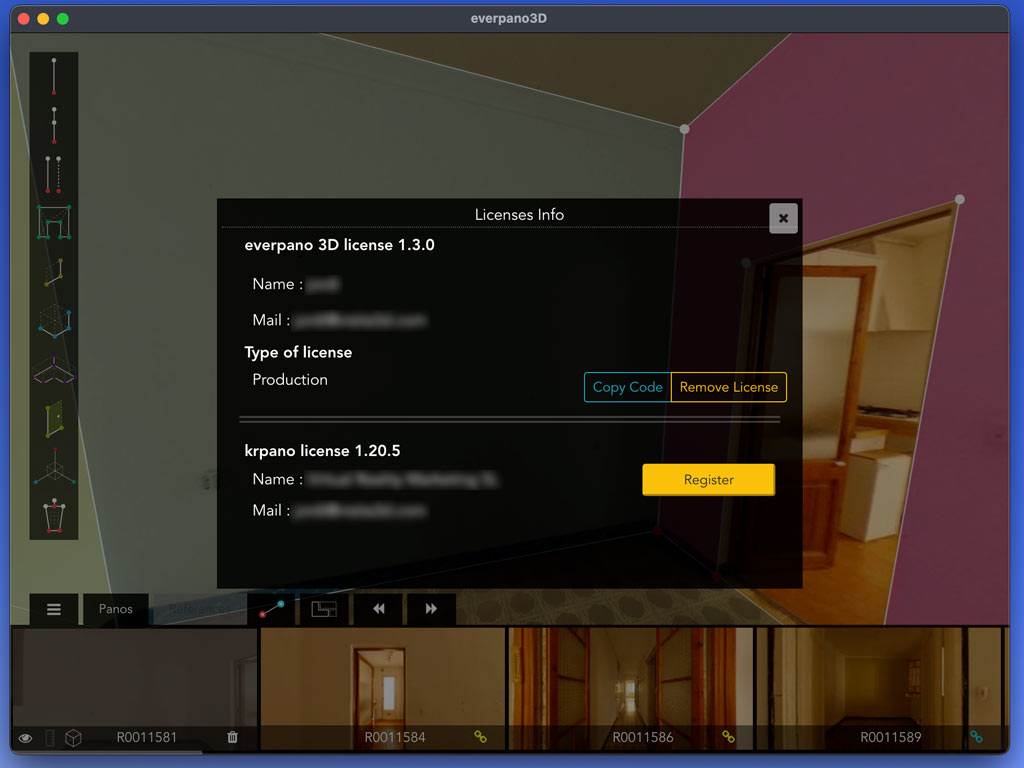Click the Register button
1024x768 pixels.
[708, 480]
